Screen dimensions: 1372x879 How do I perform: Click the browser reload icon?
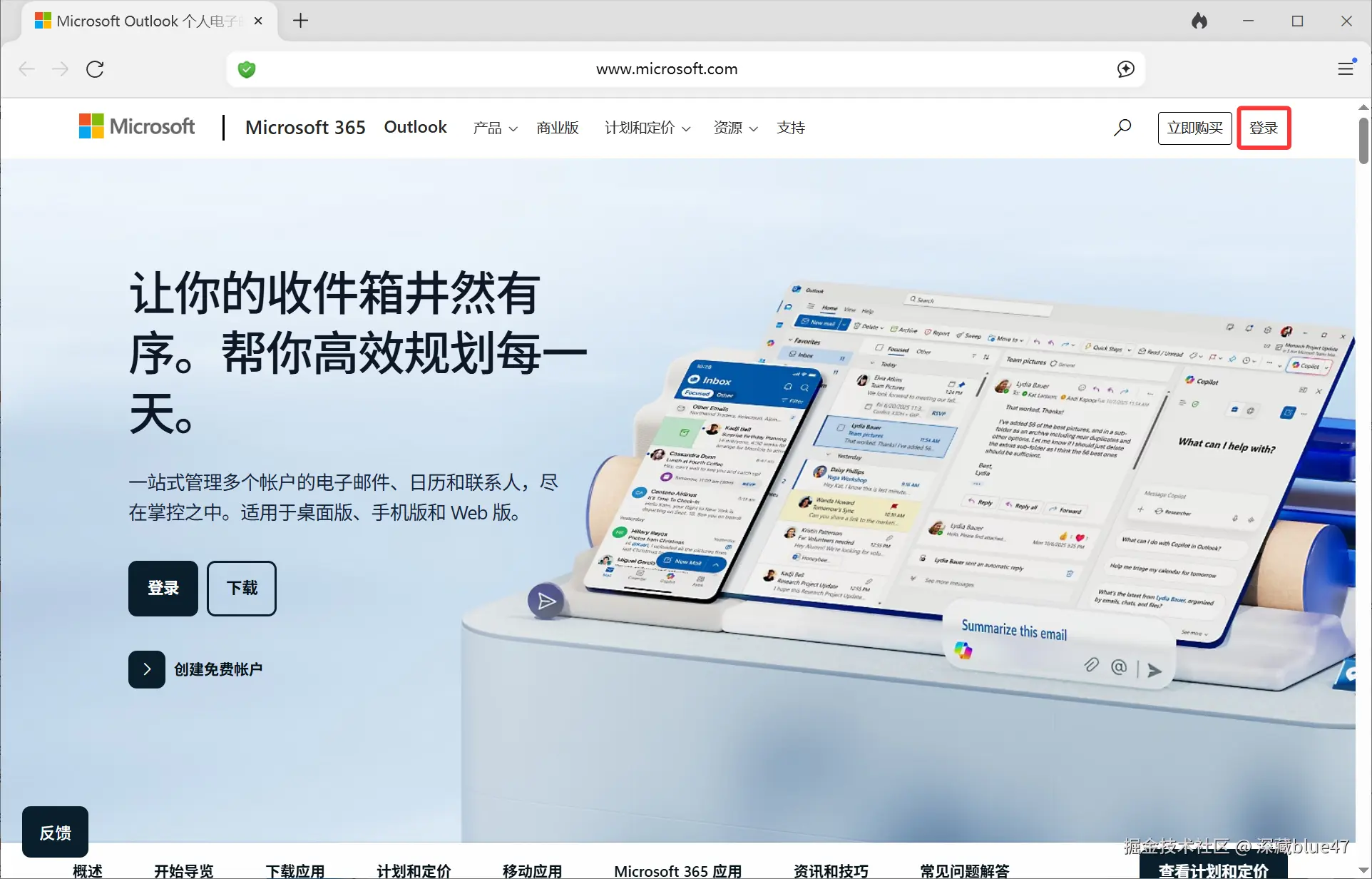95,69
